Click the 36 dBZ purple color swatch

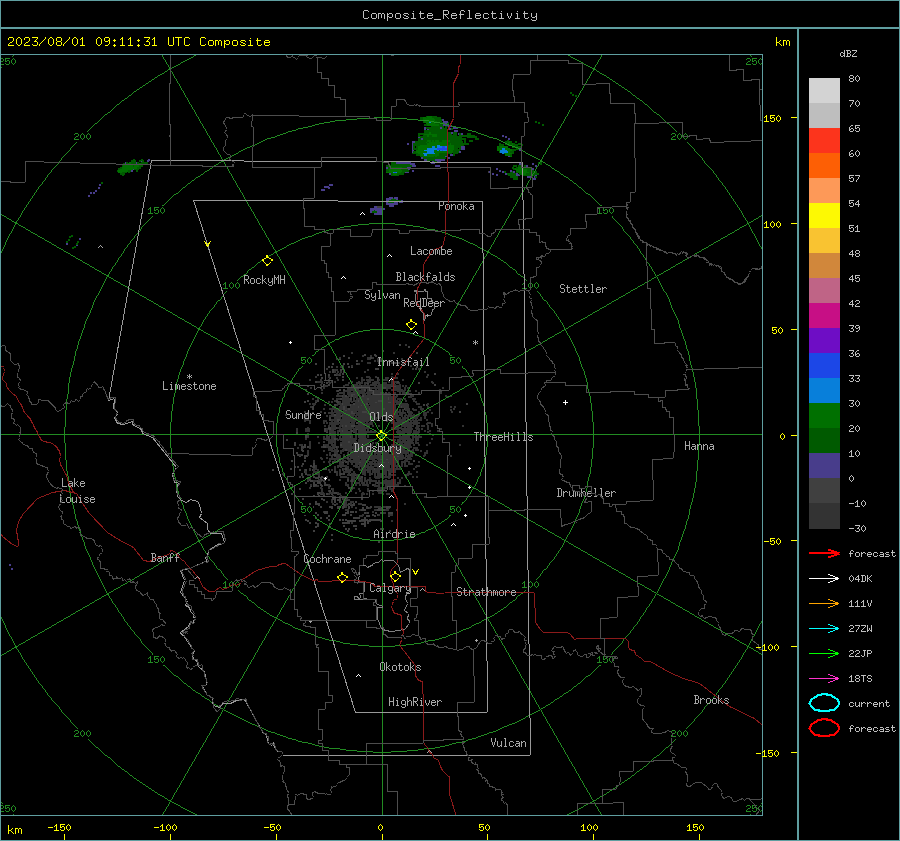(824, 340)
